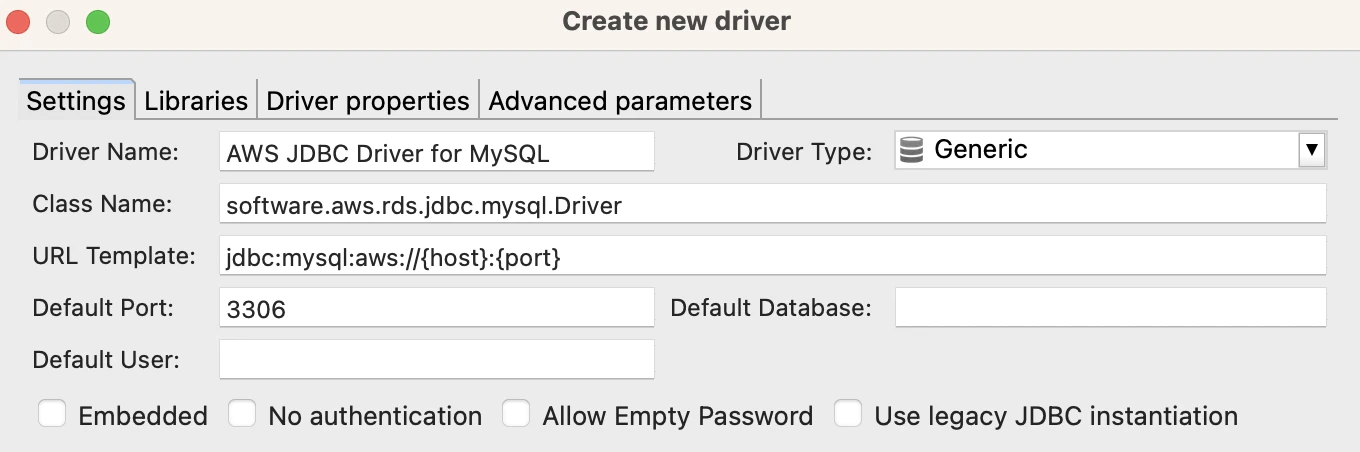Open the Driver Type dropdown arrow
The width and height of the screenshot is (1360, 452).
[x=1311, y=151]
